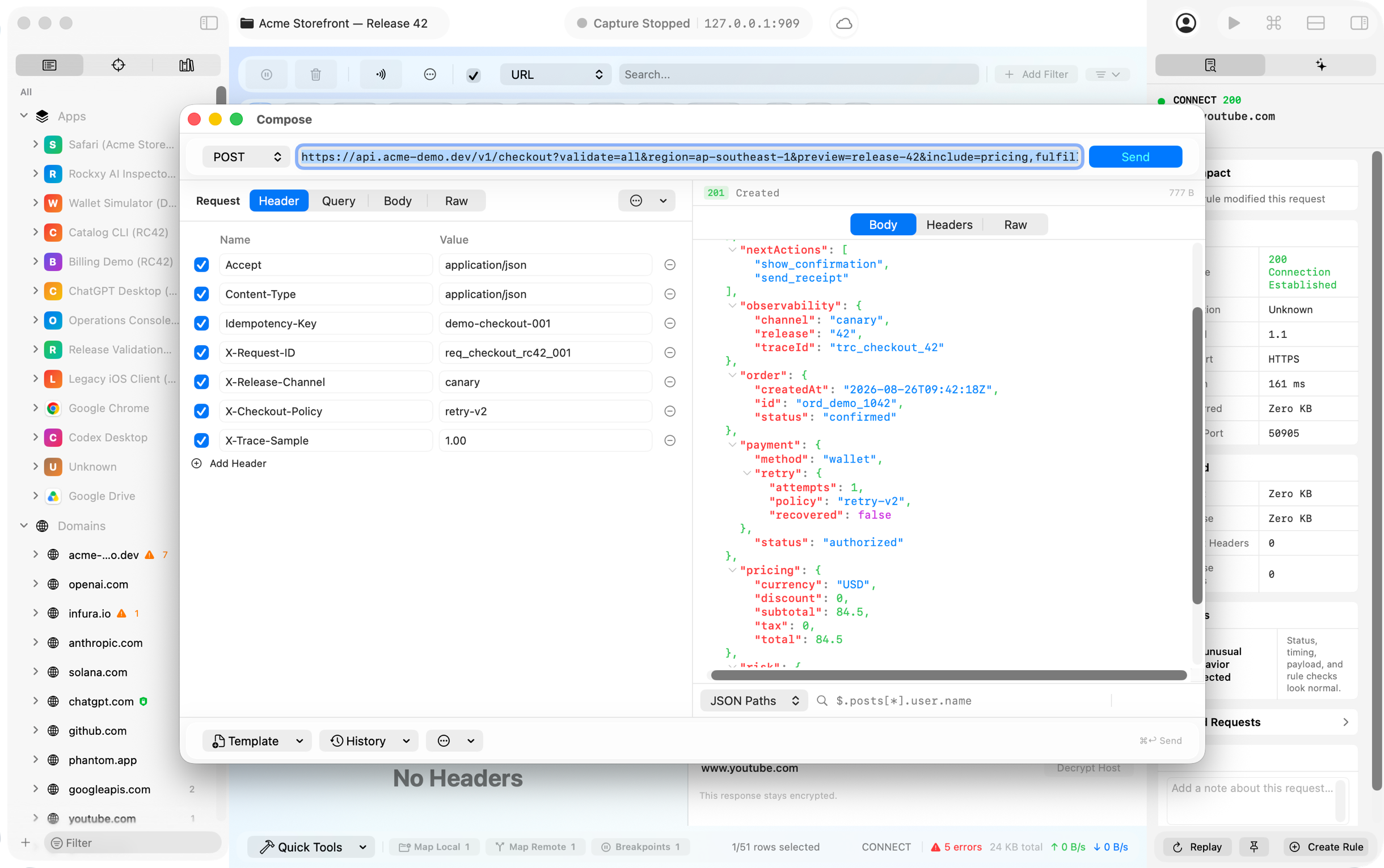The image size is (1384, 868).
Task: Click the pause capture toolbar icon
Action: (267, 75)
